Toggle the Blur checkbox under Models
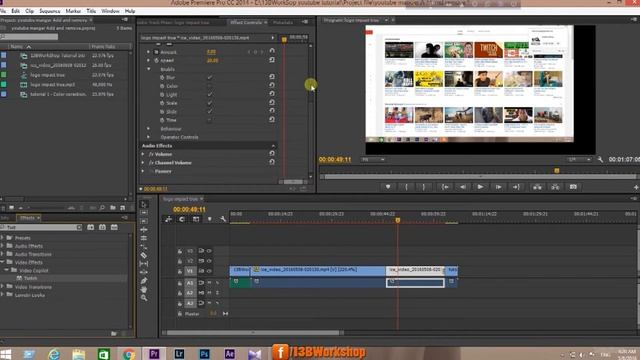This screenshot has height=360, width=640. point(209,77)
